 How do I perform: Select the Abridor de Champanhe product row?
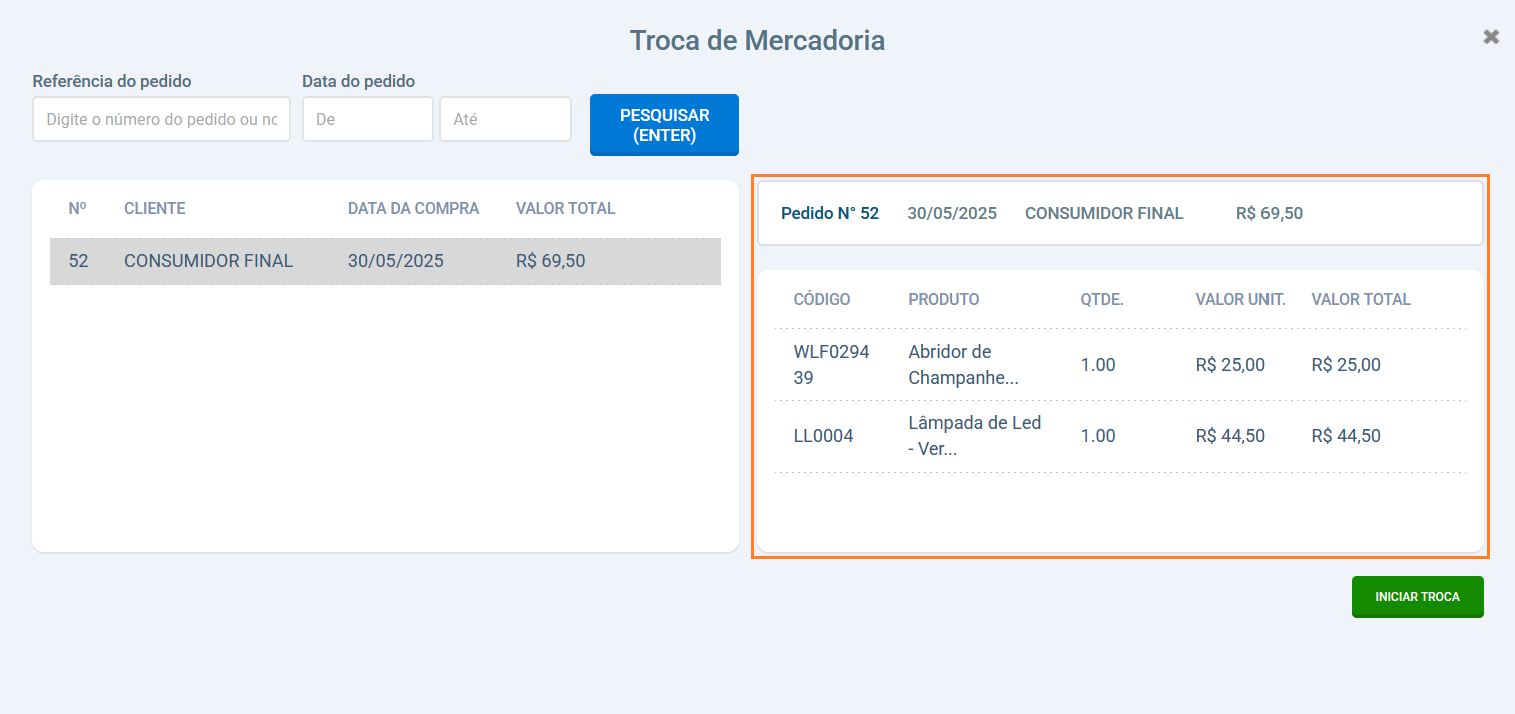1119,365
